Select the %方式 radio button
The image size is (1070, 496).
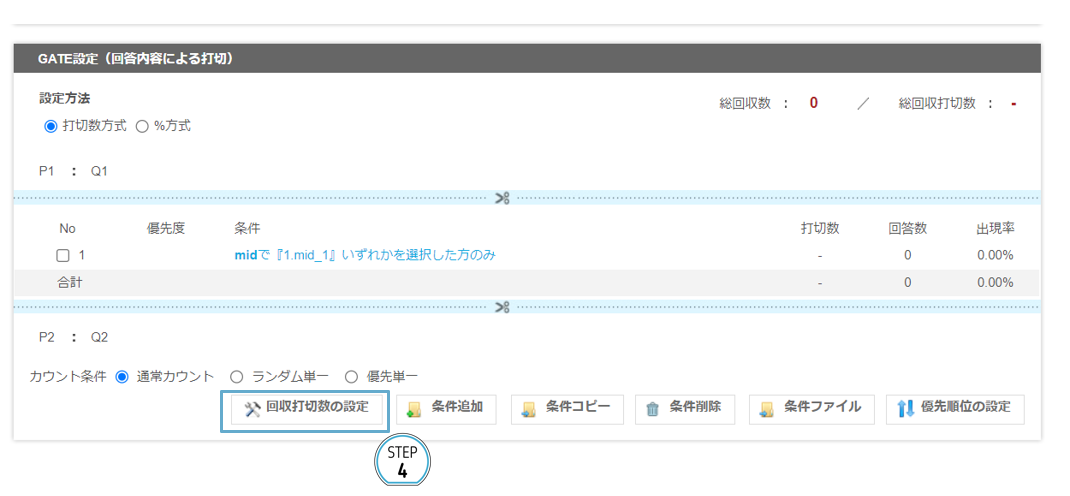tap(142, 127)
